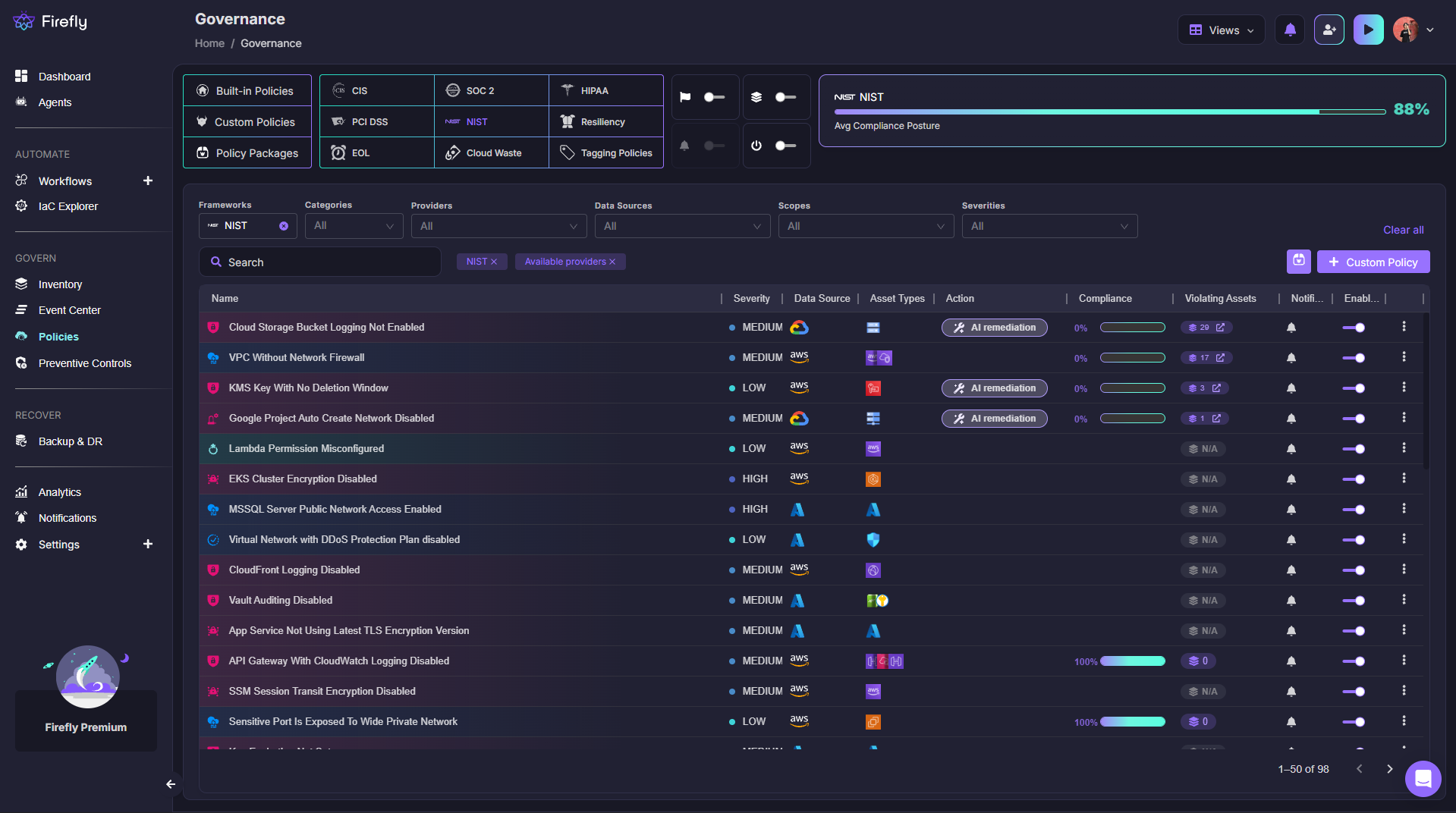This screenshot has height=813, width=1456.
Task: Toggle the flag filter switch
Action: [714, 97]
